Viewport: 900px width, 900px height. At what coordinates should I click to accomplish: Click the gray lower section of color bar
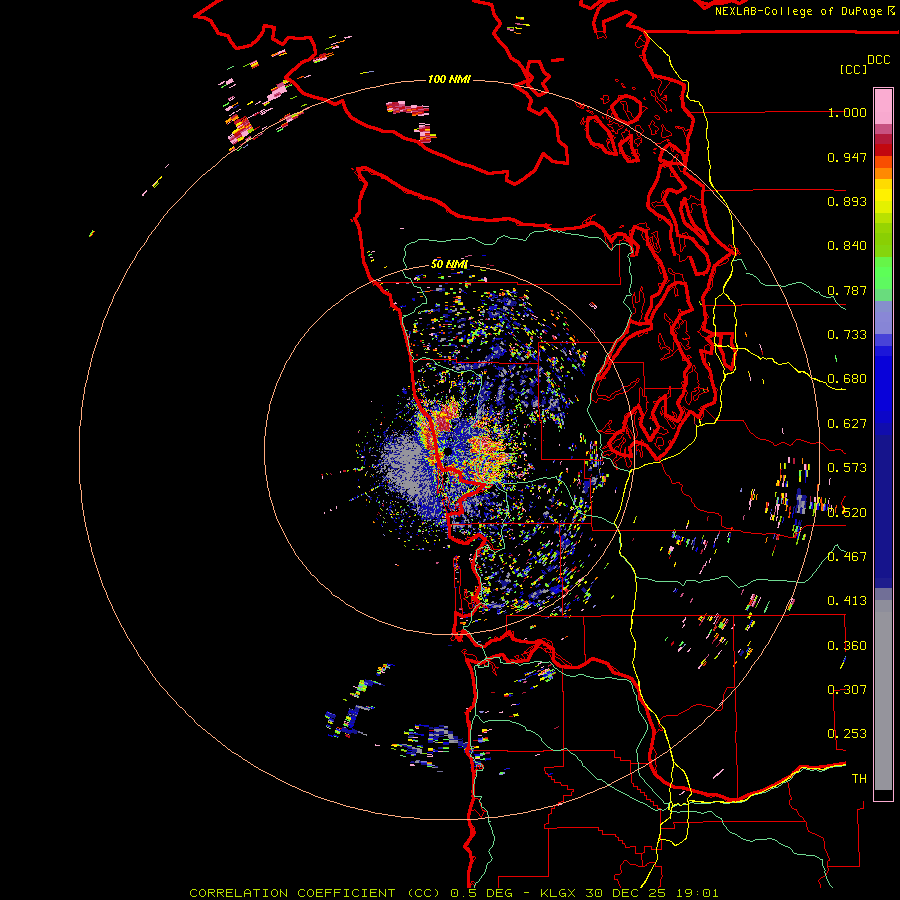tap(883, 695)
